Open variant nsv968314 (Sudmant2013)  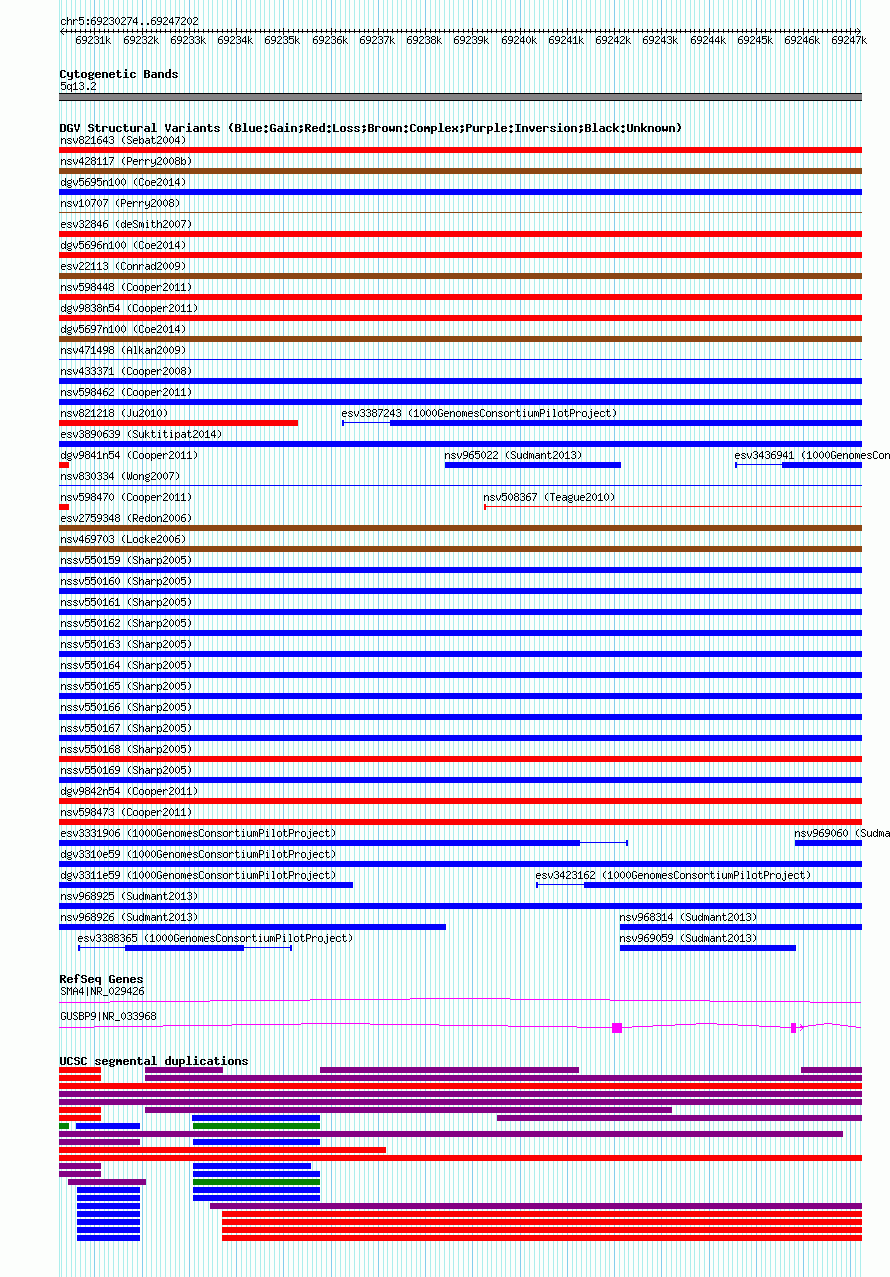point(688,917)
